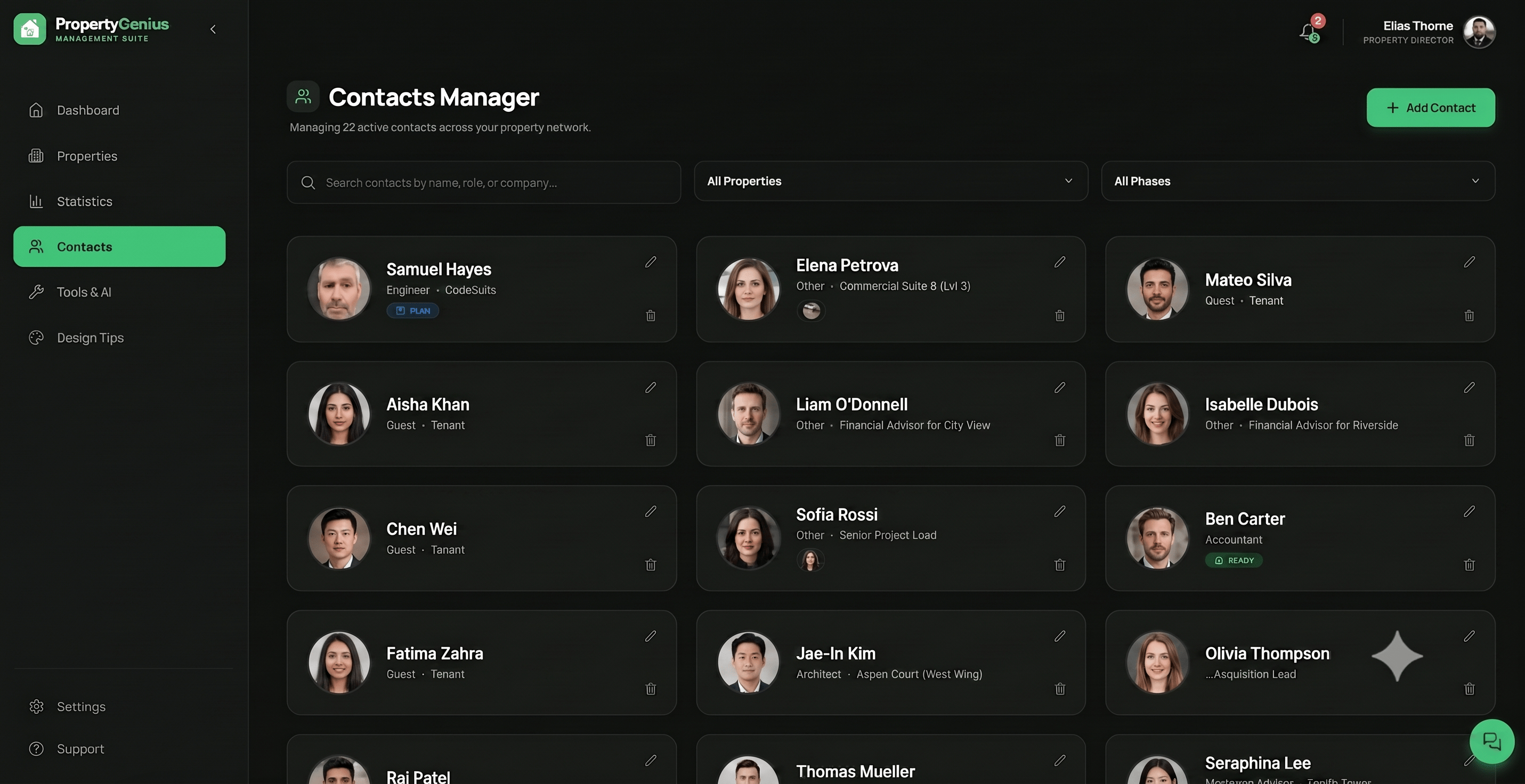Click the Add Contact button

1431,108
